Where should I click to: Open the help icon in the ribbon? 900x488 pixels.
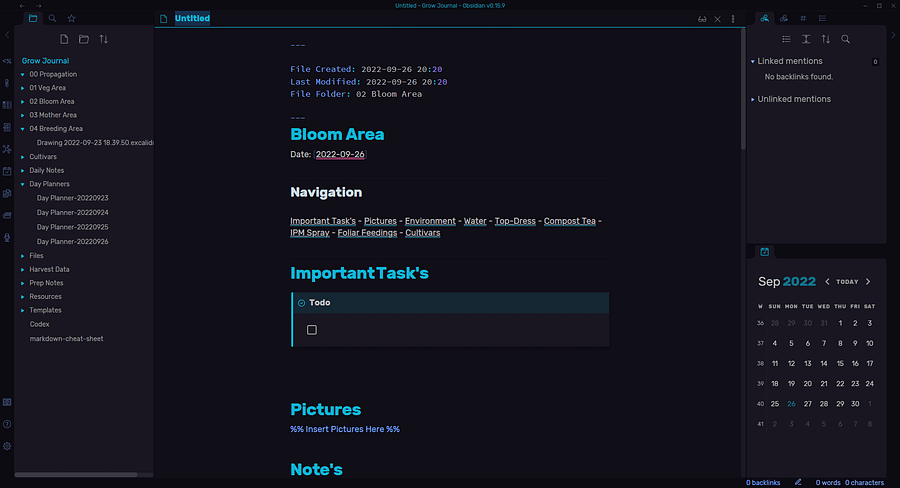(x=7, y=424)
